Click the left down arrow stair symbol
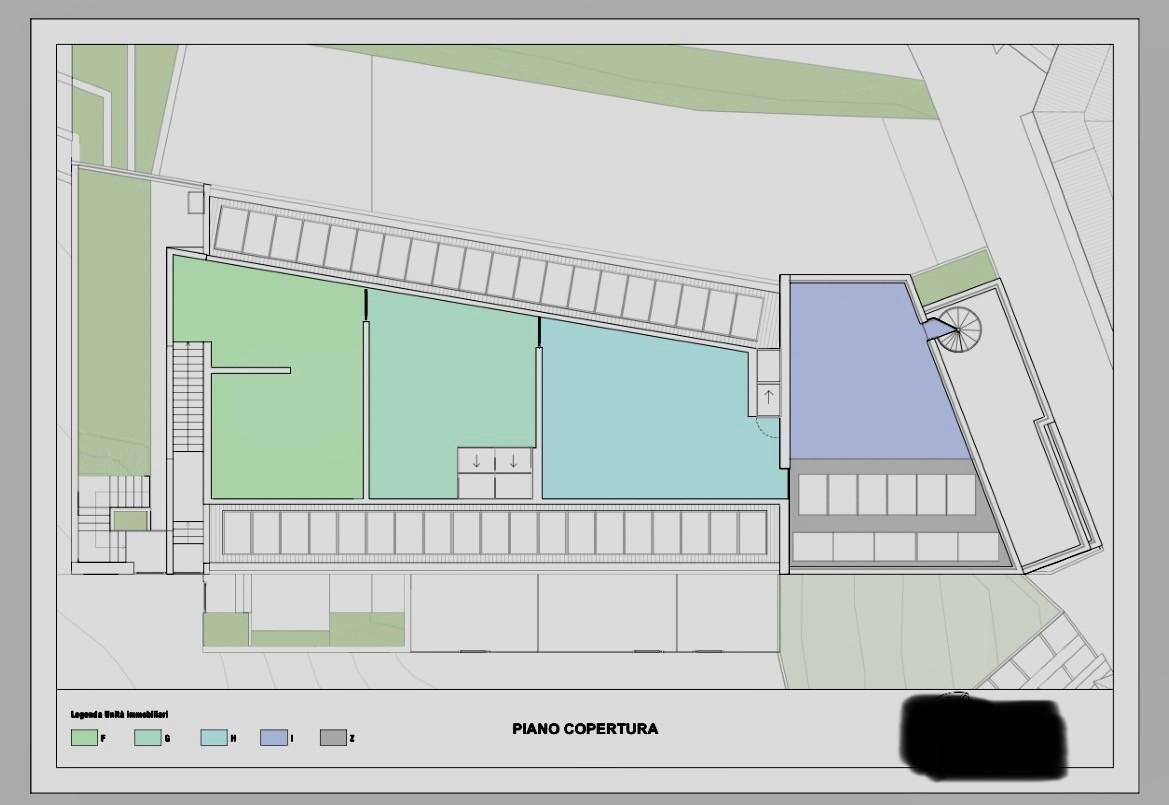 476,460
